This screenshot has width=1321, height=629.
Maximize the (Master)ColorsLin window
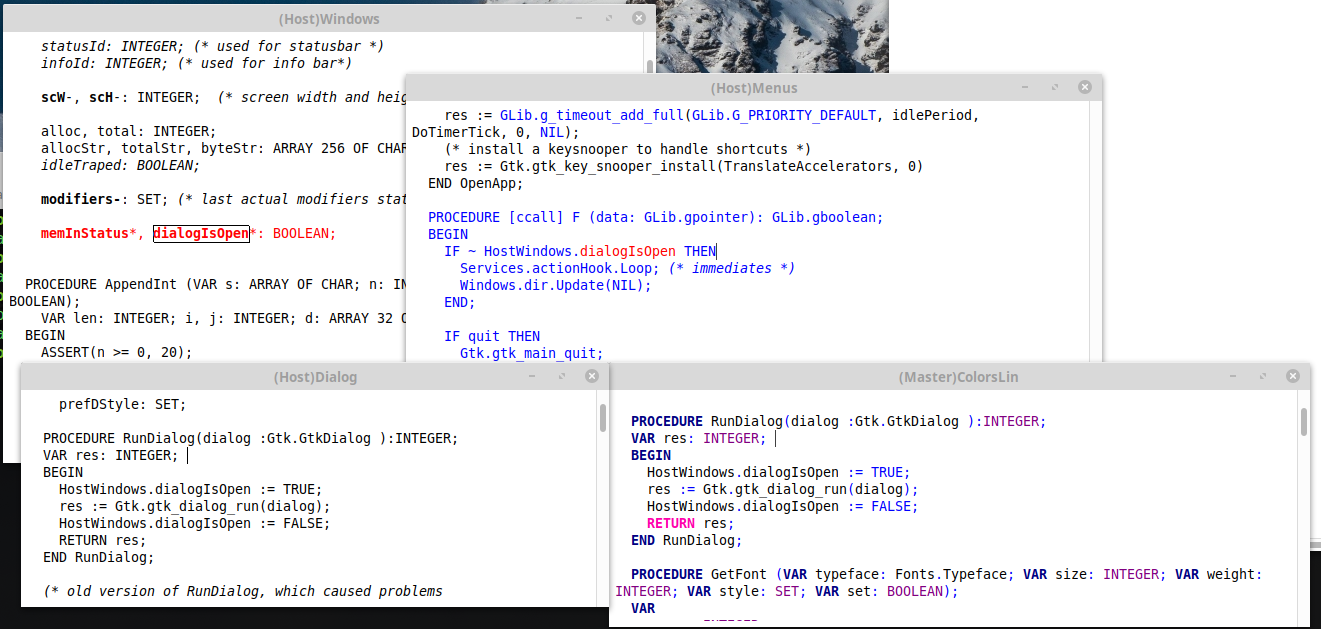pos(1264,377)
